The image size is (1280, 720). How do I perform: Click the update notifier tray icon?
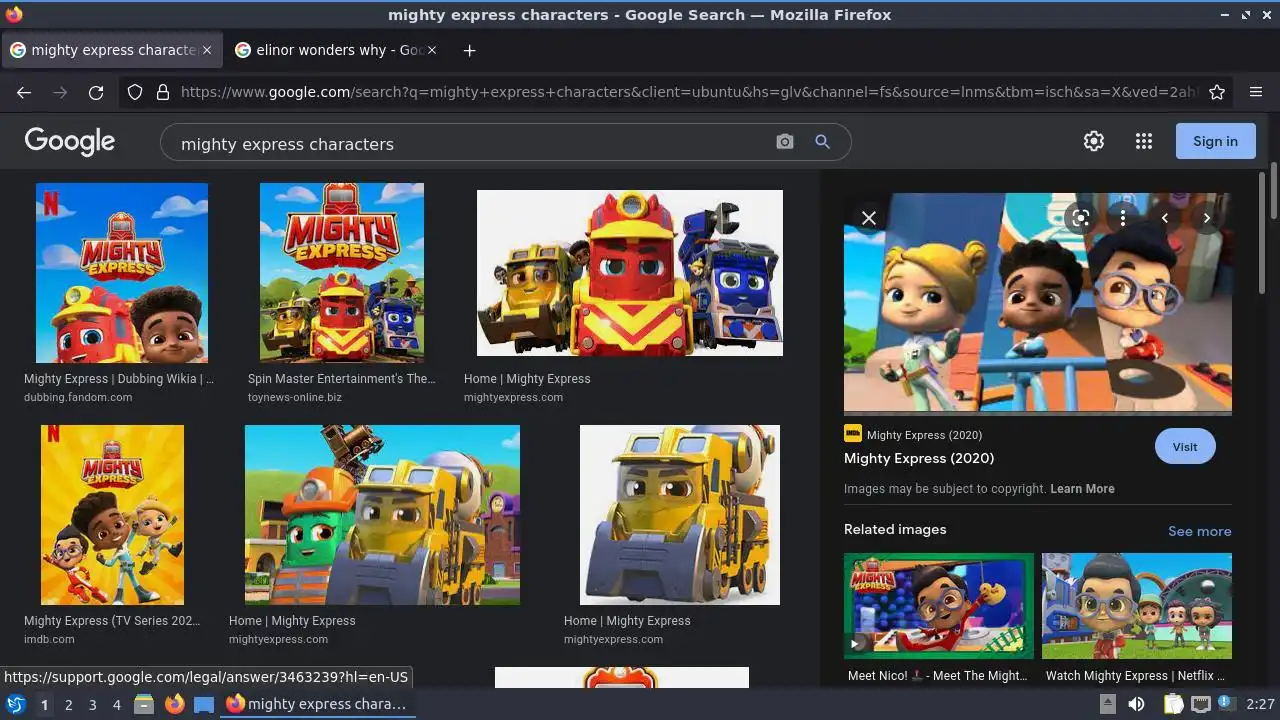[x=1226, y=704]
